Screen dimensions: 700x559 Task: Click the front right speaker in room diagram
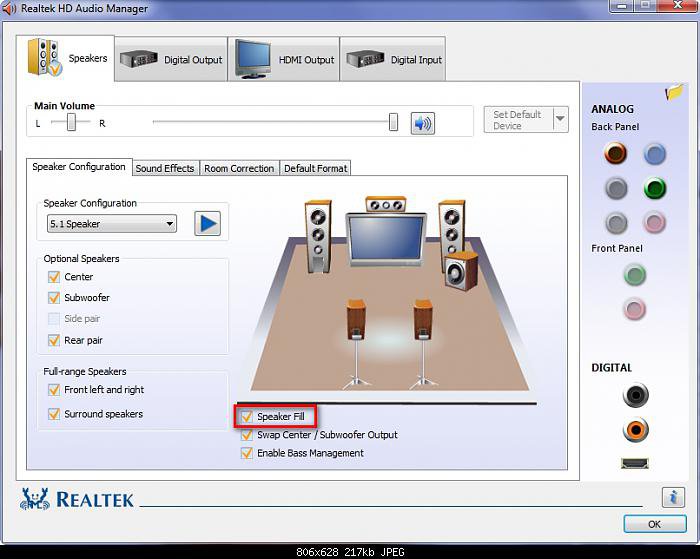pos(451,230)
